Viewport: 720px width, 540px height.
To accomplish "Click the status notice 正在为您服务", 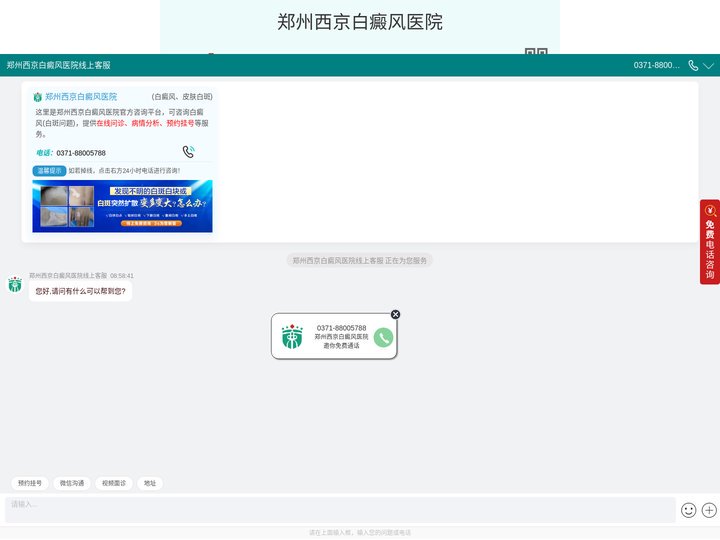I will [x=360, y=260].
